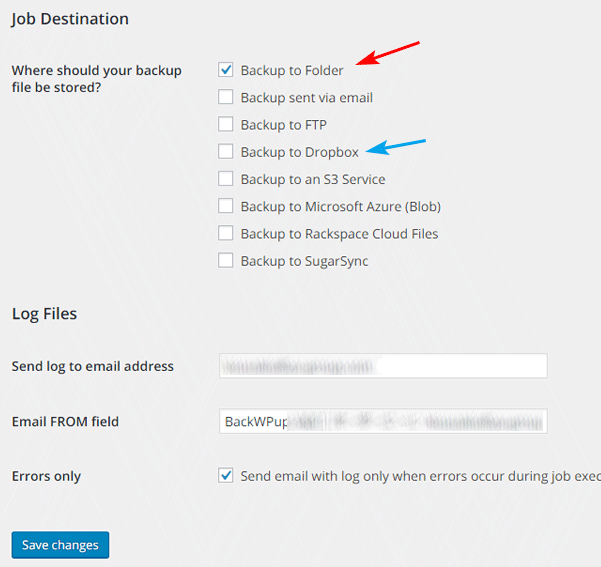Click 'Where should your backup file be stored?' label
The width and height of the screenshot is (601, 567).
(x=97, y=79)
